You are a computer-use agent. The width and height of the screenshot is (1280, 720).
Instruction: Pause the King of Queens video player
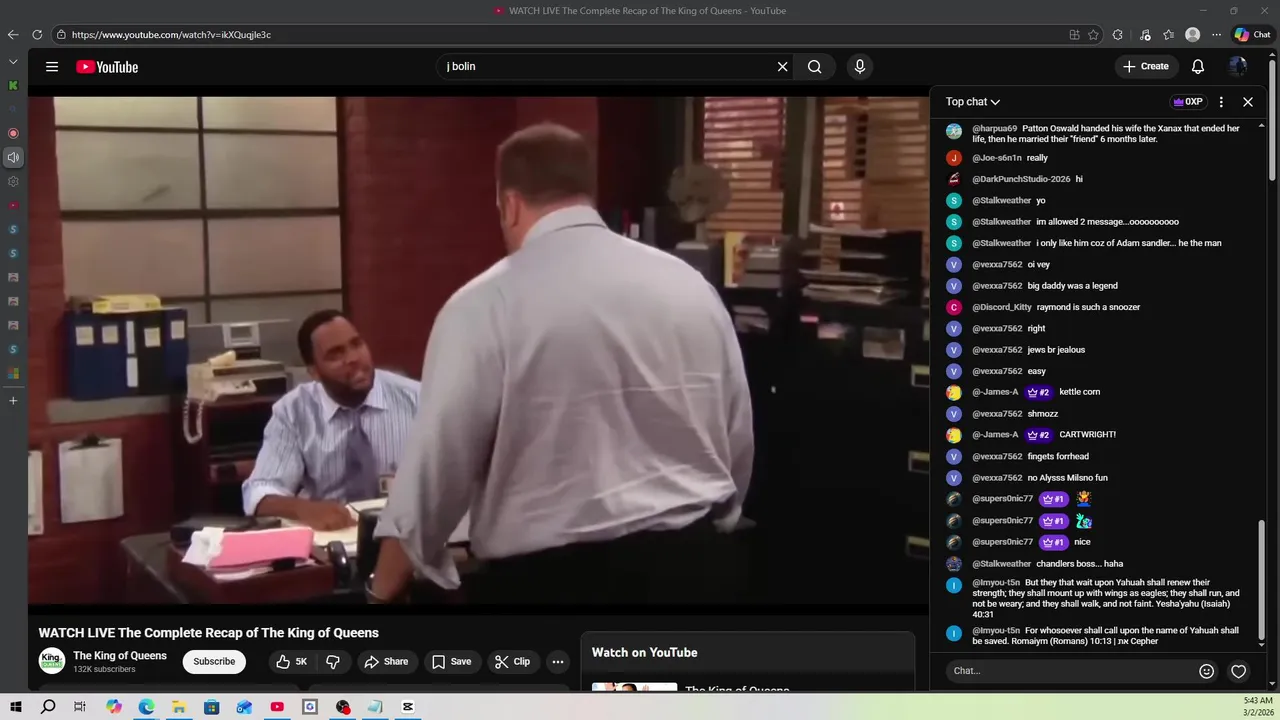click(478, 350)
